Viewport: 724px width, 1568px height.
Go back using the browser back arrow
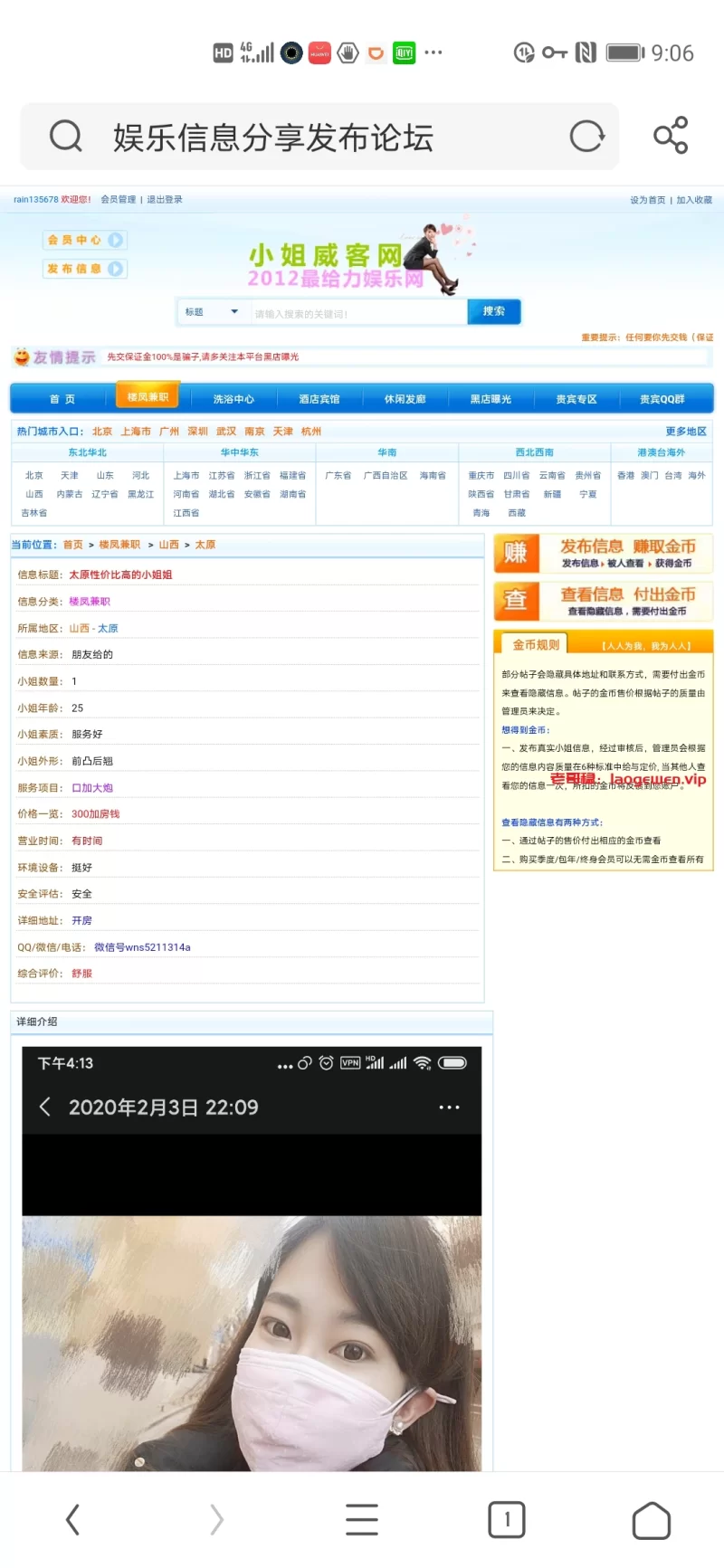pyautogui.click(x=73, y=1519)
